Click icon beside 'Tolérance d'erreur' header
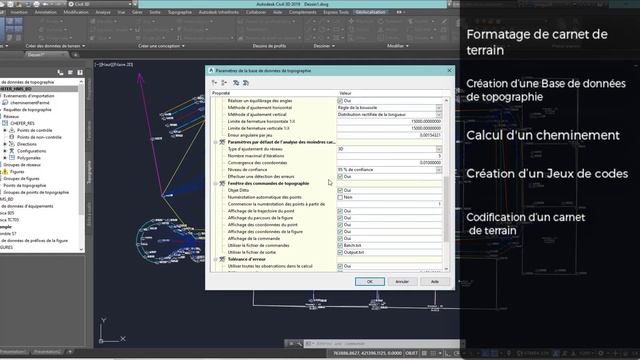Screen dimensions: 640x360 (x=222, y=259)
